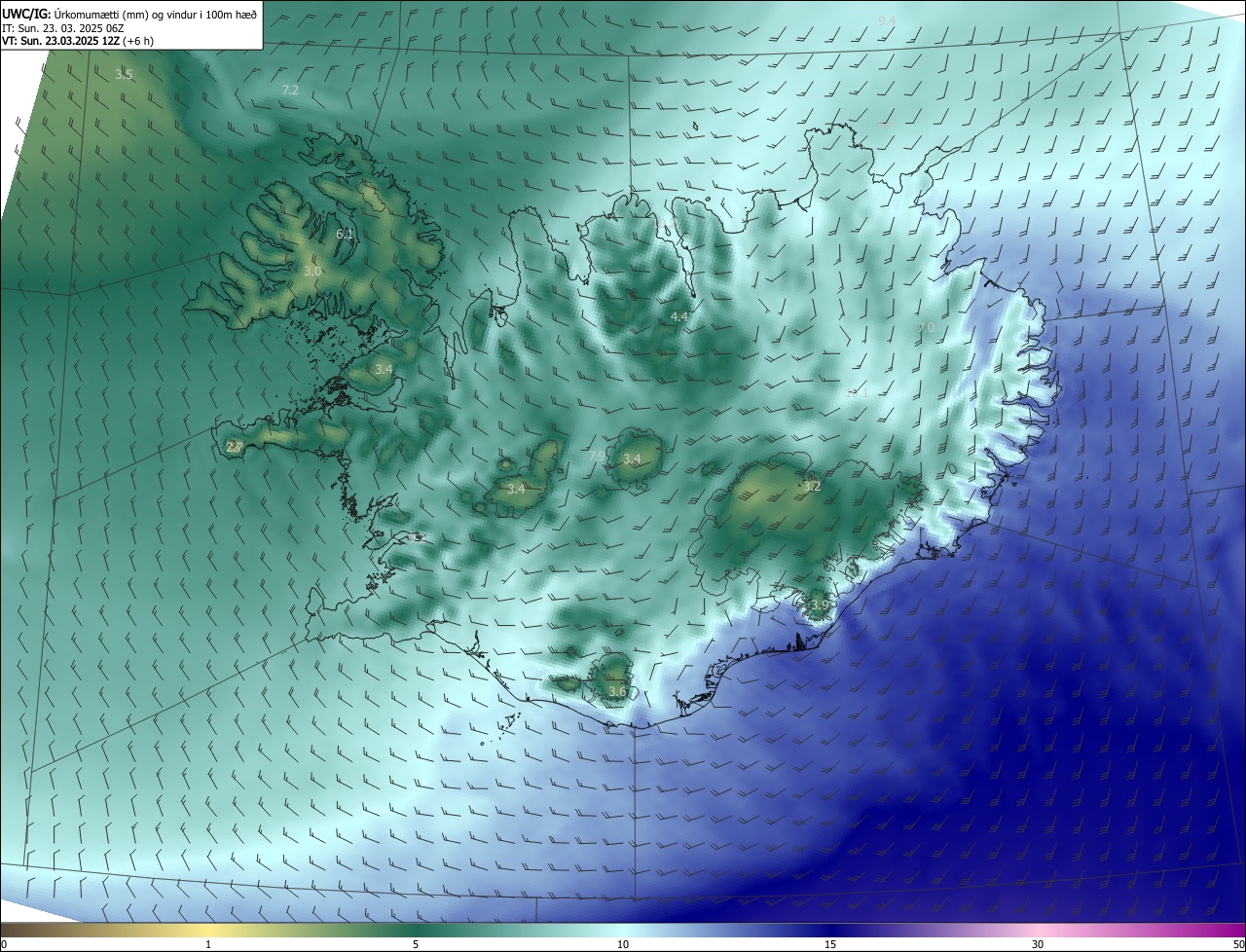Select the 9.4 value label on the map
Screen dimensions: 1246x952
pyautogui.click(x=887, y=20)
